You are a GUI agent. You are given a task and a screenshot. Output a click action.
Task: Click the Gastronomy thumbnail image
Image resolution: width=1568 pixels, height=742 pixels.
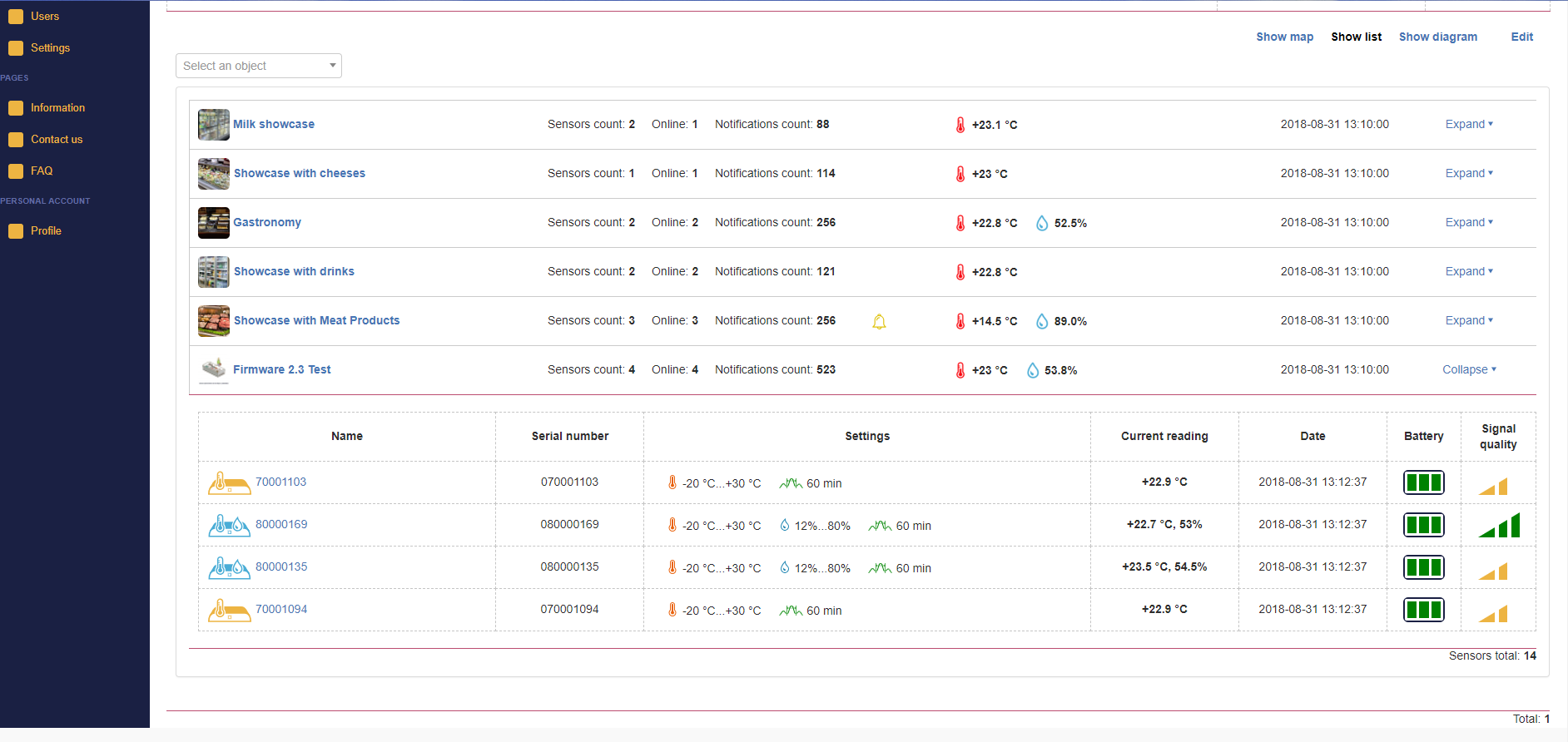coord(214,223)
